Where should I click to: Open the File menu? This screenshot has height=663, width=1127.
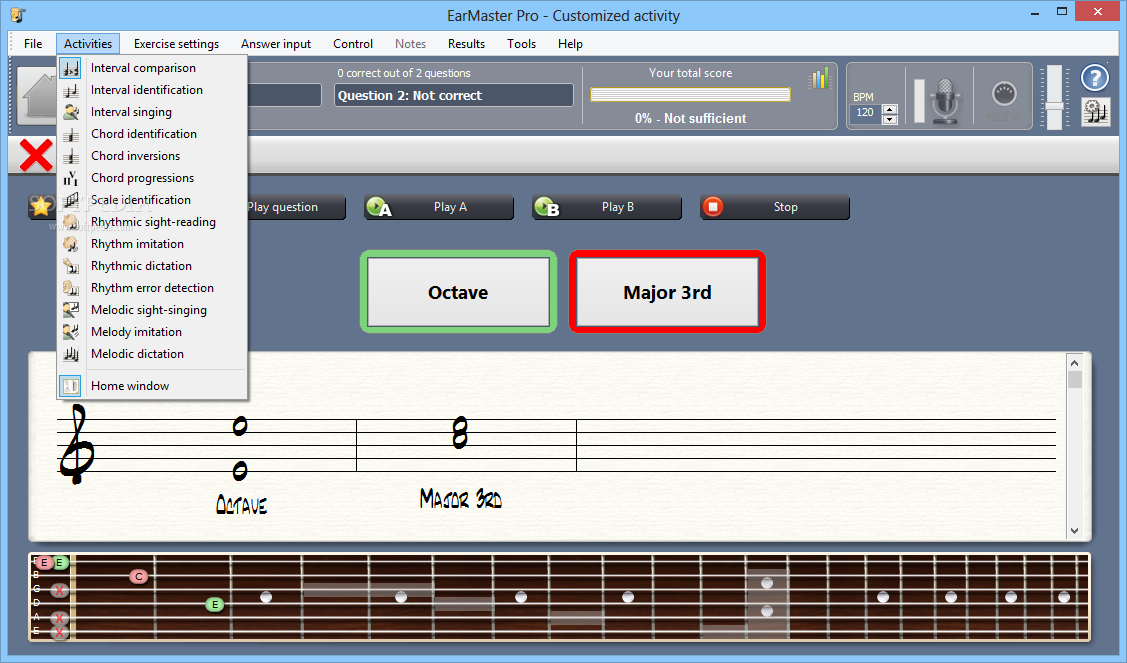click(x=33, y=44)
